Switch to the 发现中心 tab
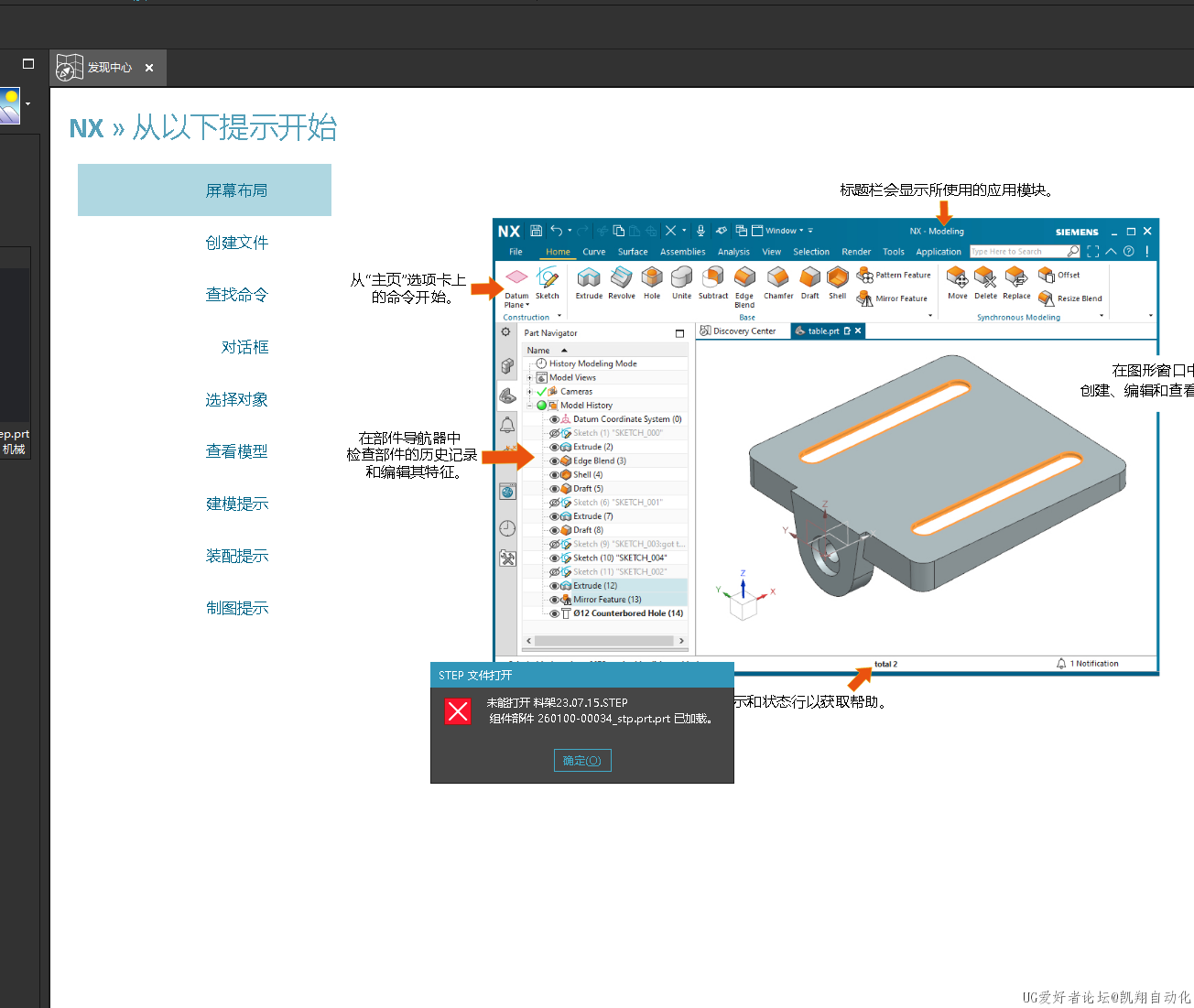 (108, 68)
